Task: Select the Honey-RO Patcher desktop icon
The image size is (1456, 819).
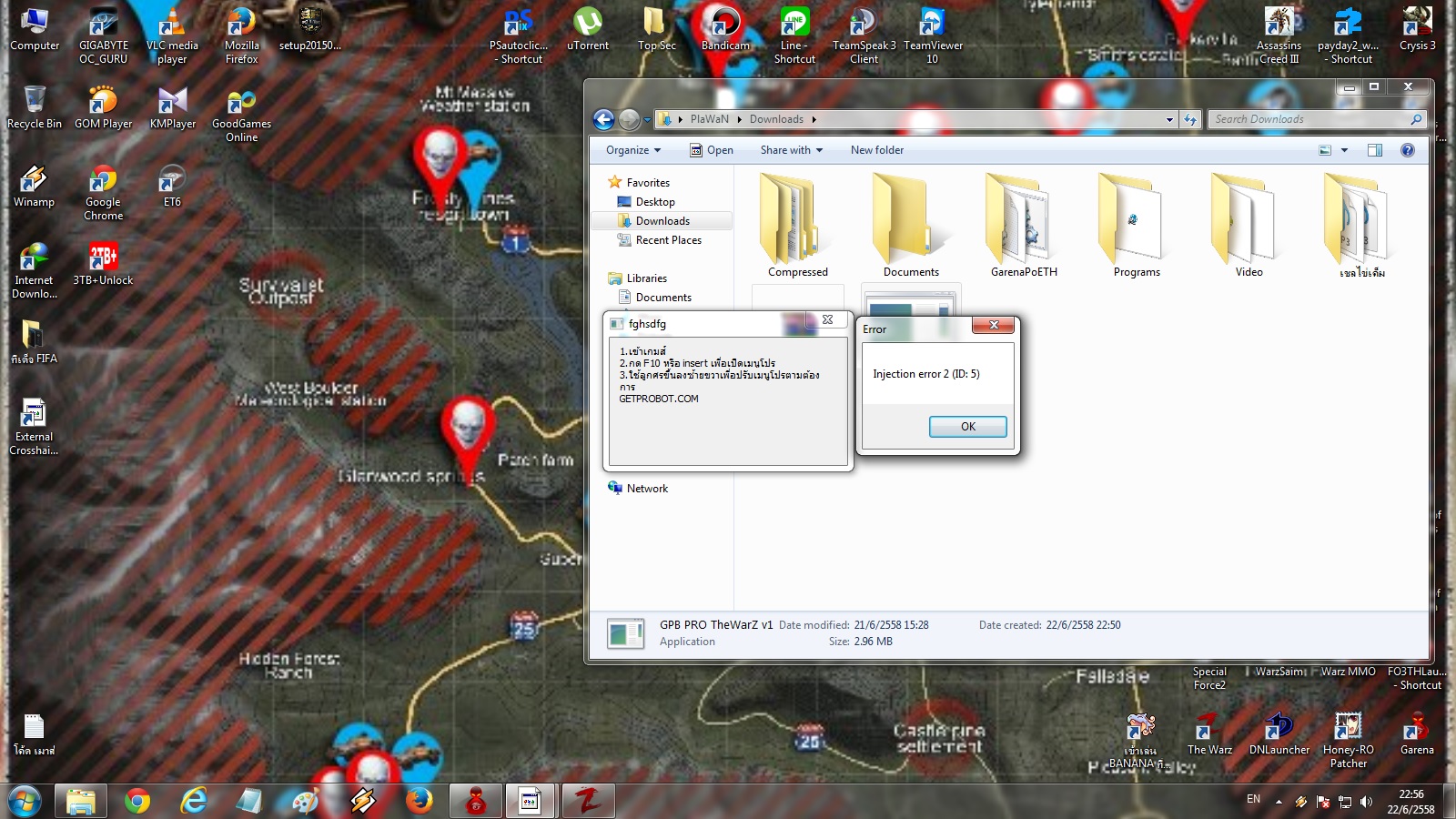Action: 1348,740
